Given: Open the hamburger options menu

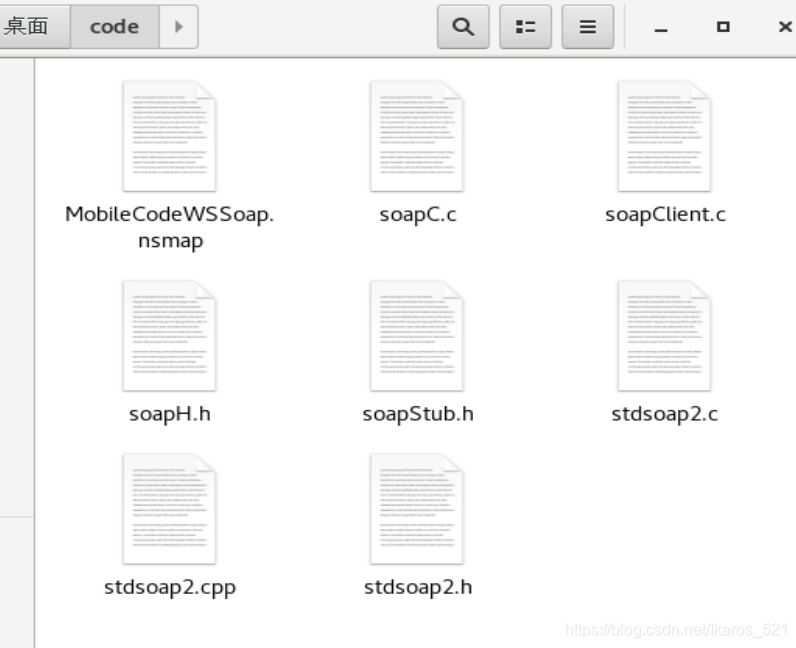Looking at the screenshot, I should (x=587, y=27).
